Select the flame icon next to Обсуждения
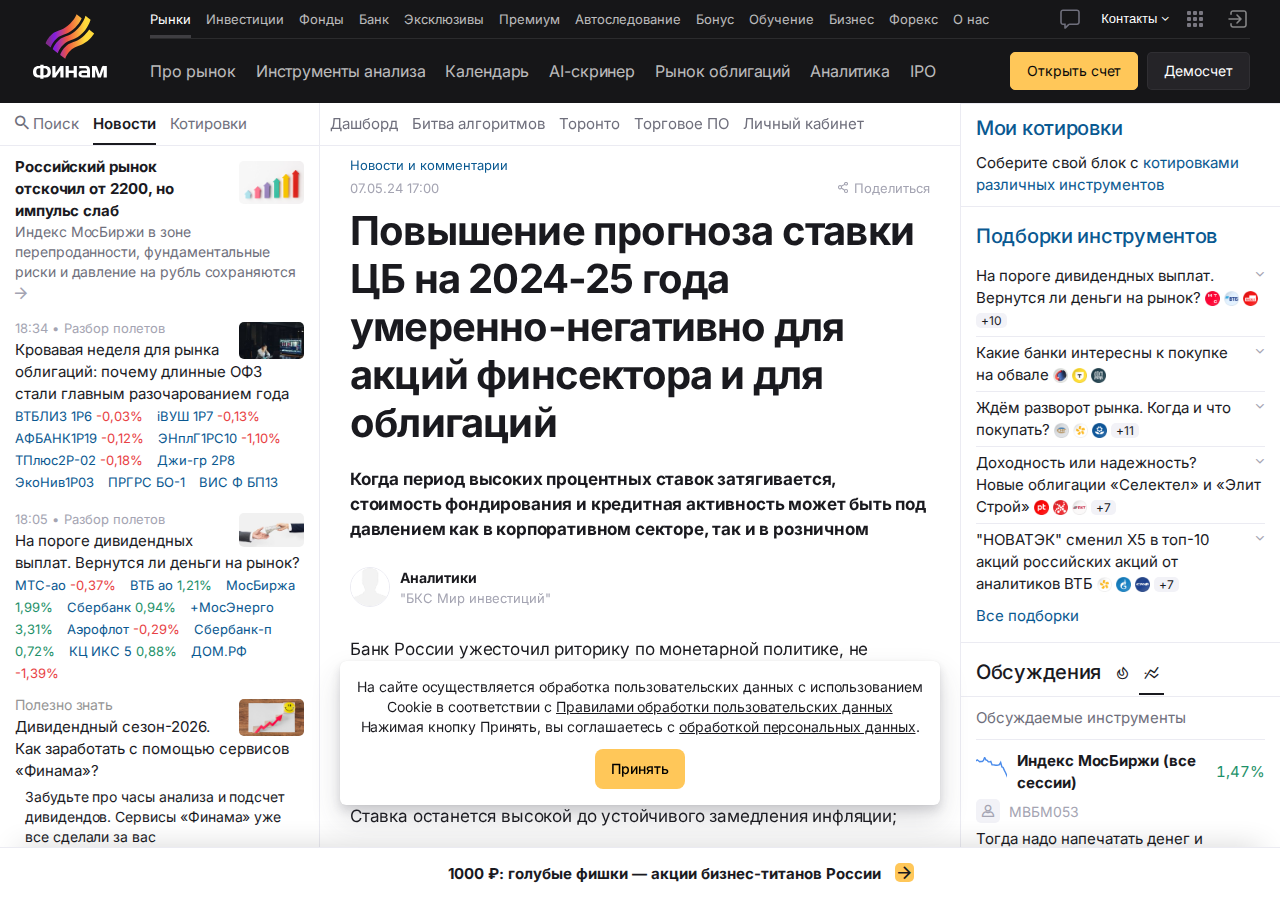Image resolution: width=1280 pixels, height=900 pixels. click(x=1122, y=673)
